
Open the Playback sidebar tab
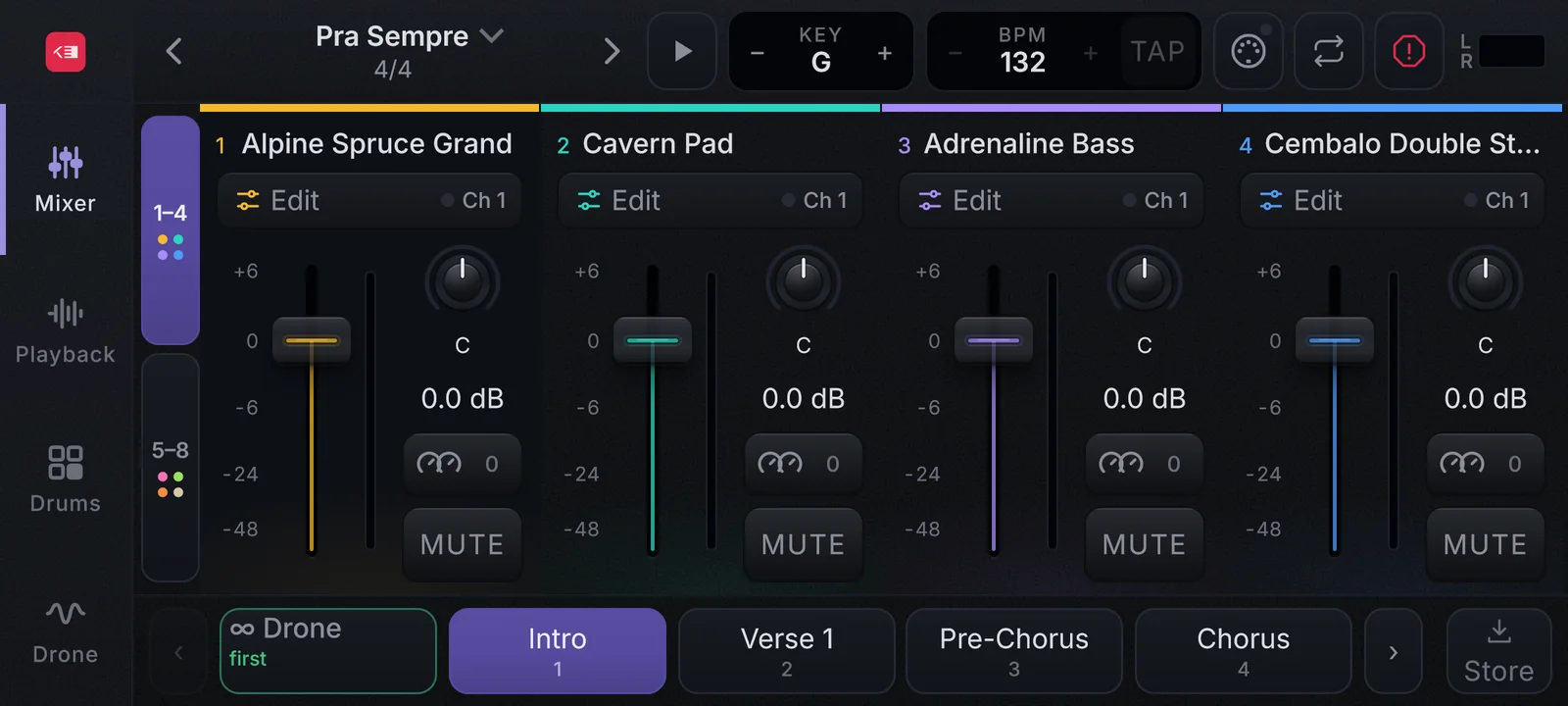coord(66,331)
